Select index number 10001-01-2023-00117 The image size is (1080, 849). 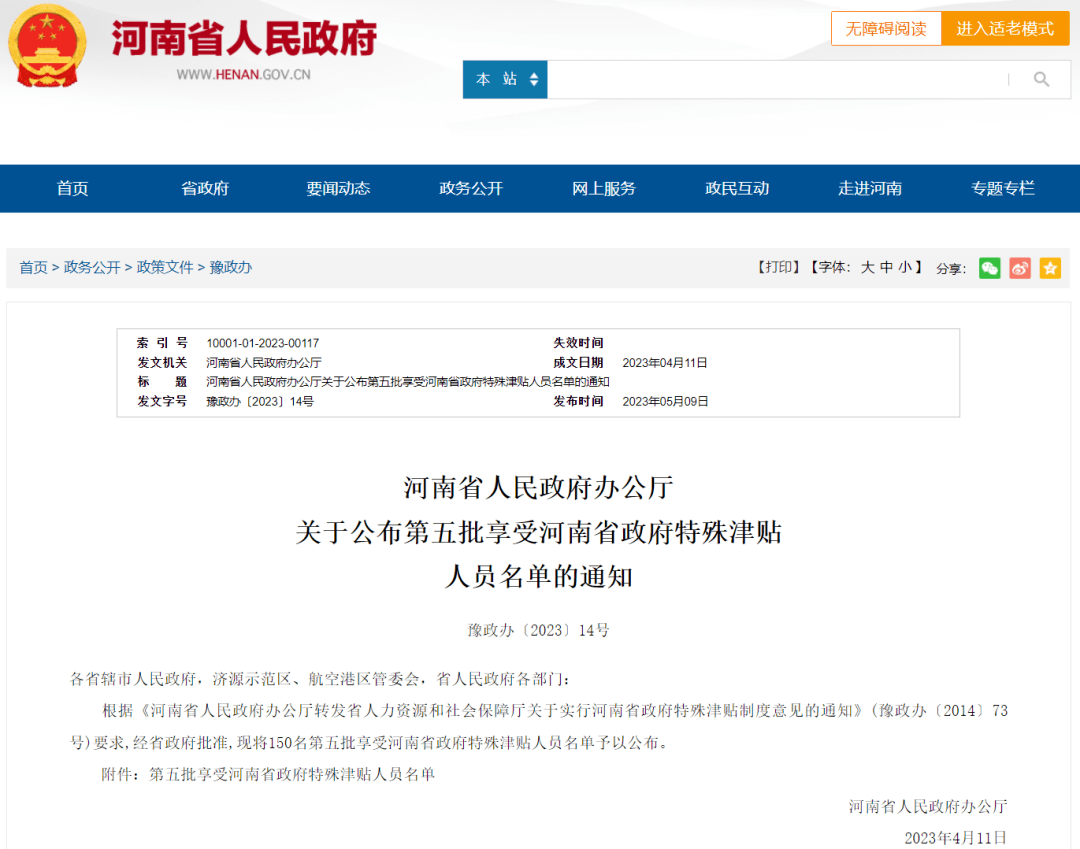tap(262, 343)
